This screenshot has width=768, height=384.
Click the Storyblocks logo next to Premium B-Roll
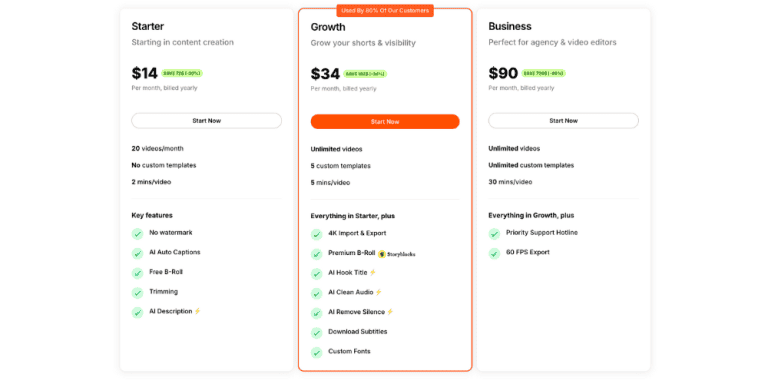pos(397,254)
